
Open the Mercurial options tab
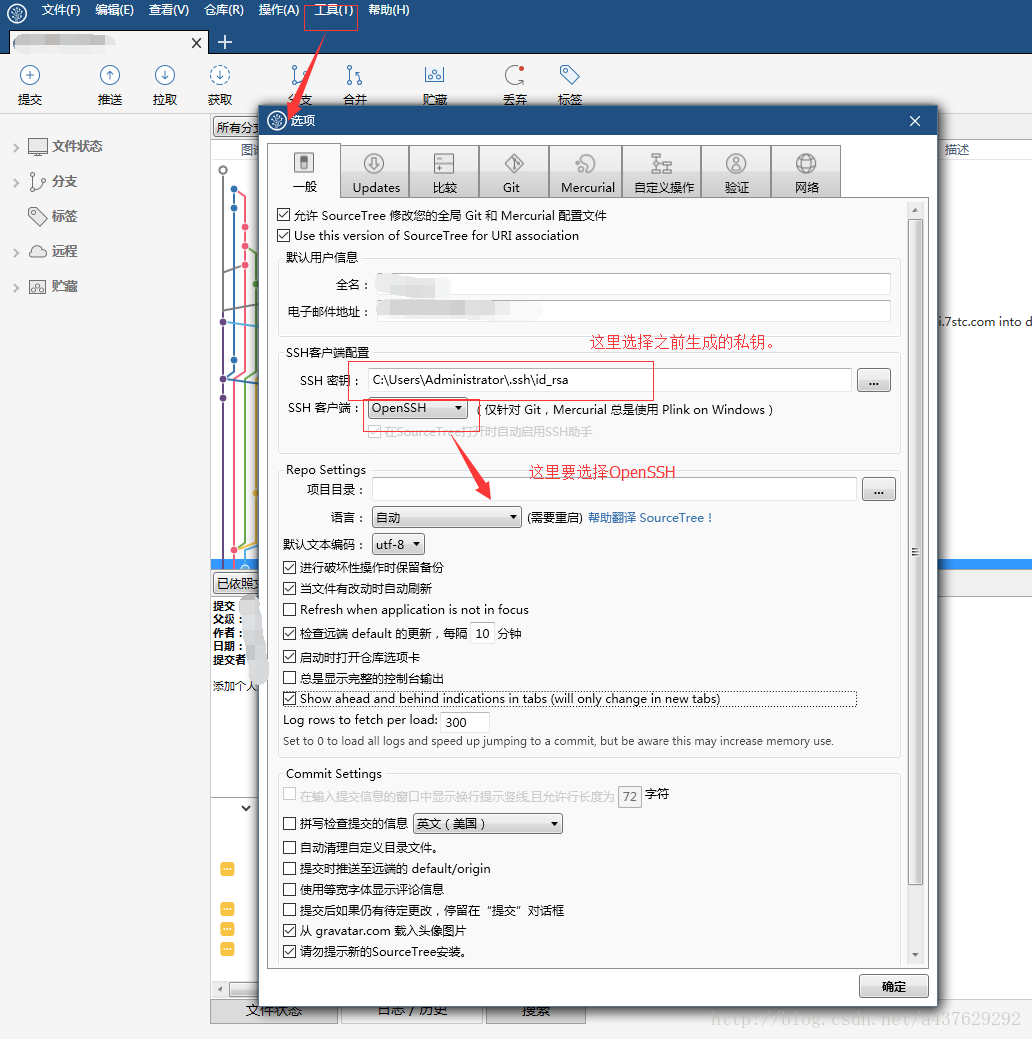pos(587,172)
